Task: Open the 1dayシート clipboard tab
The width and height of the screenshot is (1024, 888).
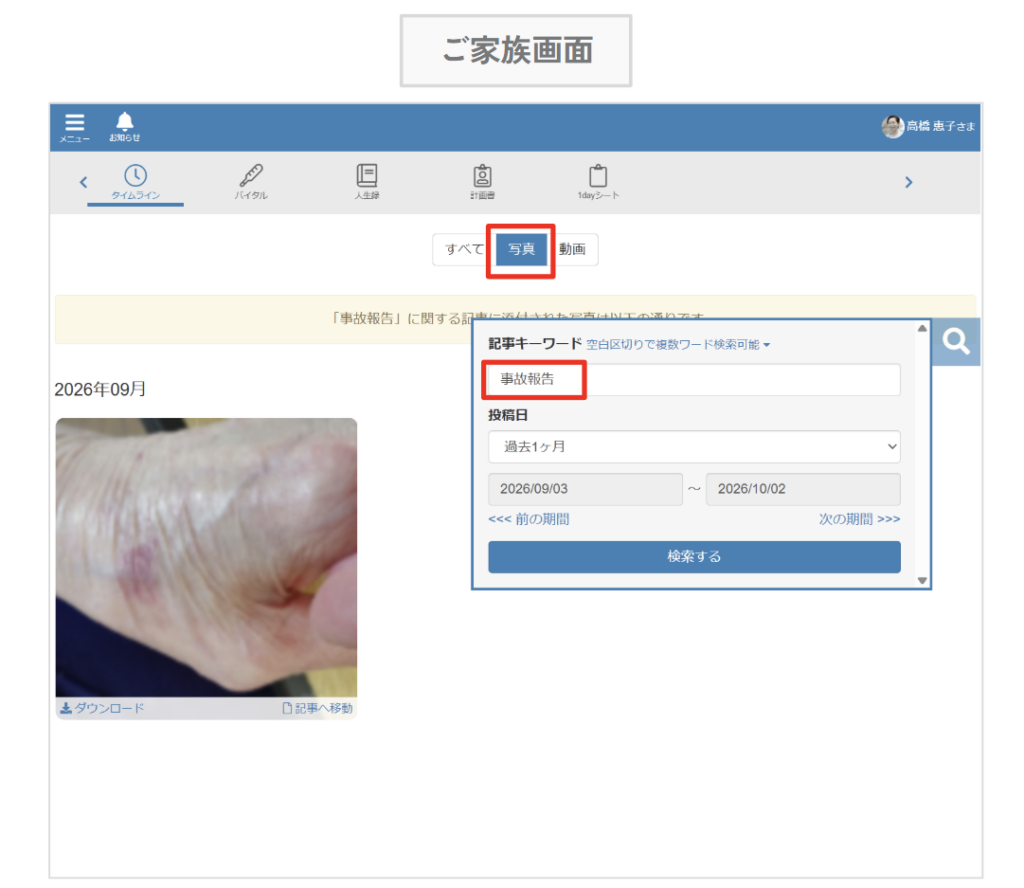Action: 598,182
